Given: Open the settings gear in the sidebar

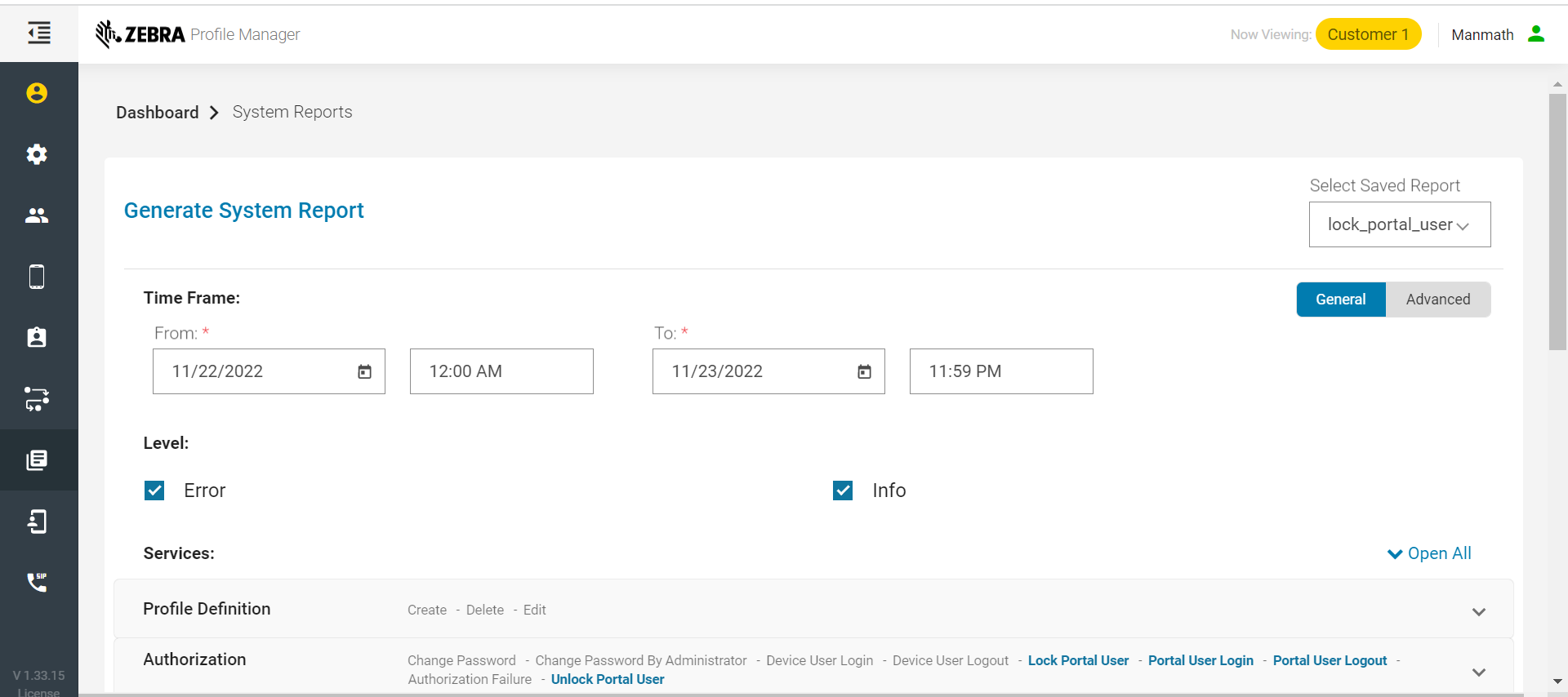Looking at the screenshot, I should [37, 154].
